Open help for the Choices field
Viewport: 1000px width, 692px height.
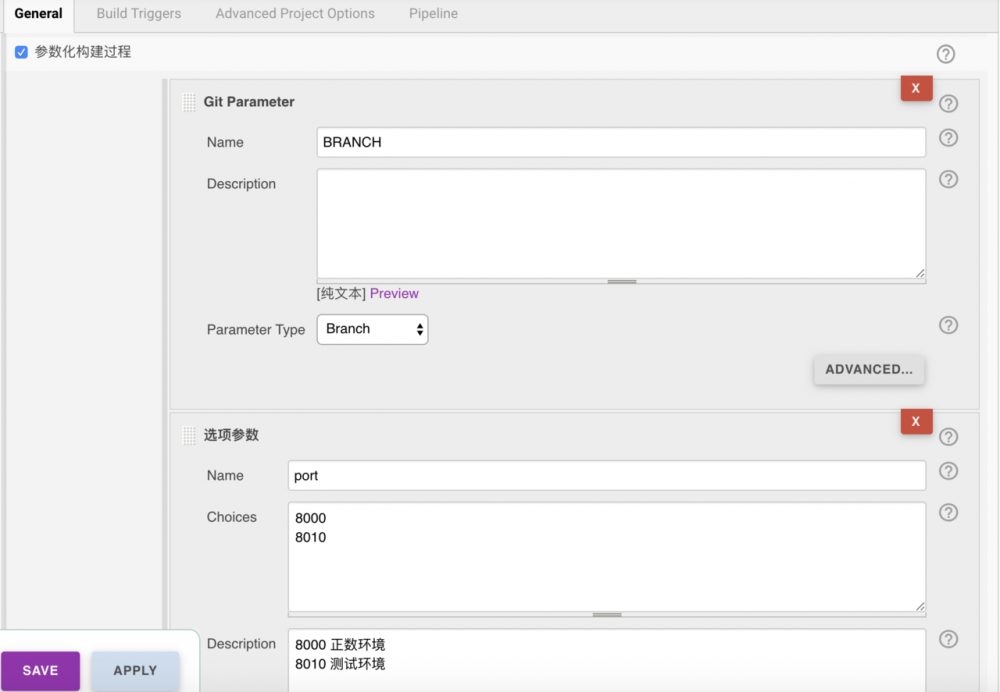947,513
